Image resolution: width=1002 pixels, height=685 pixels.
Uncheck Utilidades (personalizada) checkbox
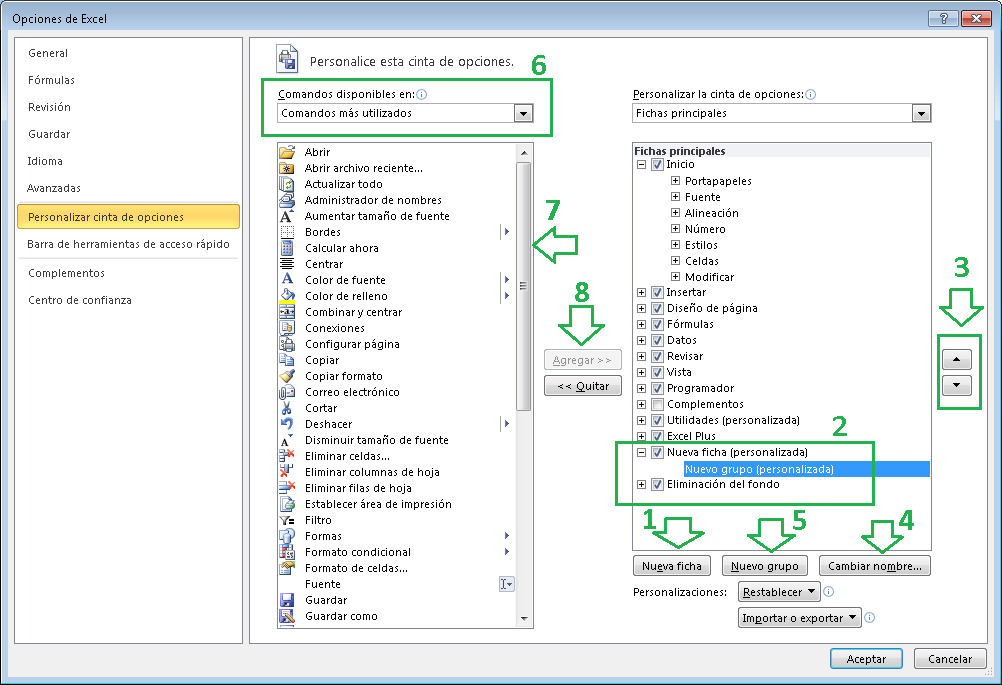pos(657,420)
